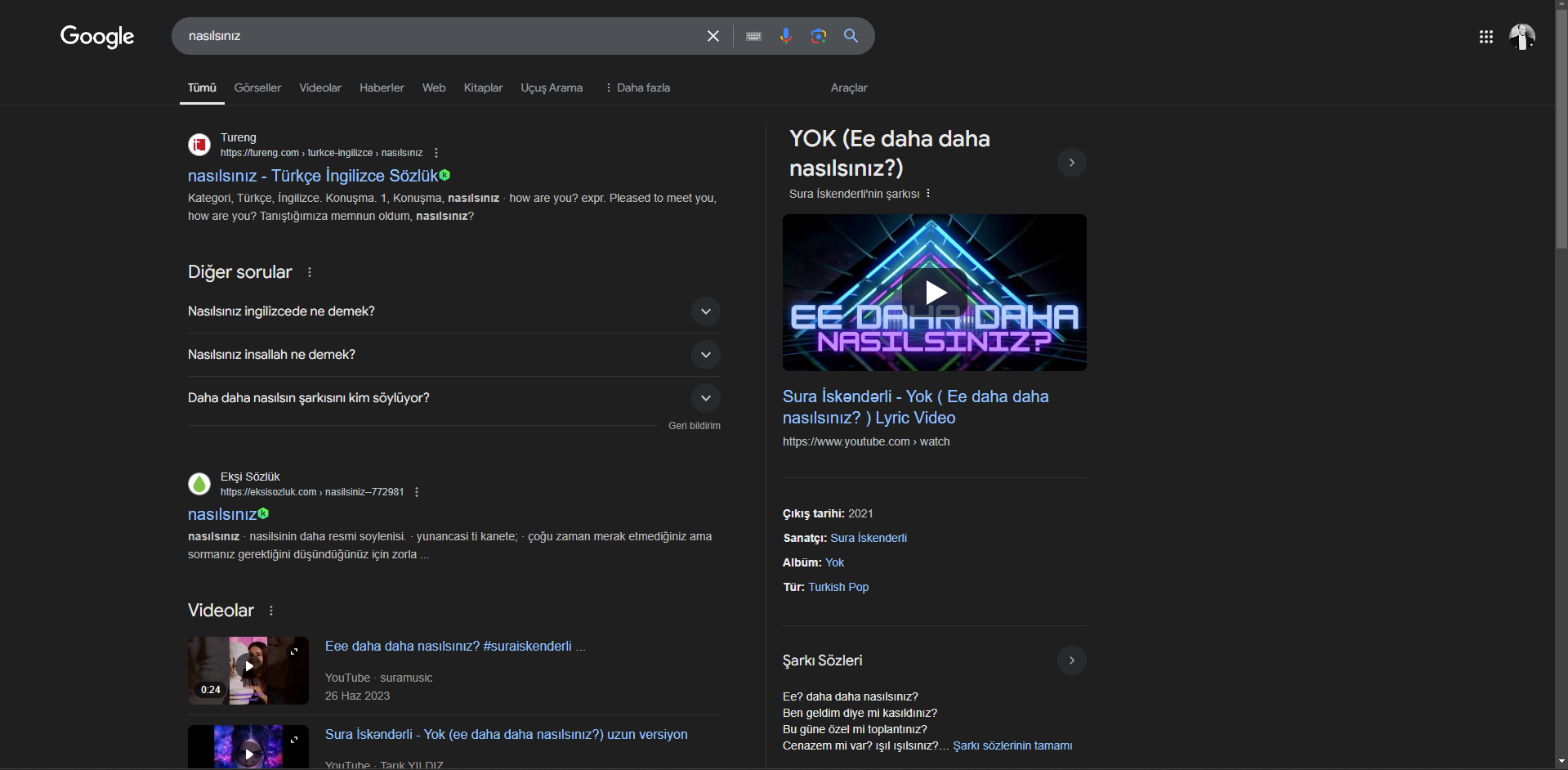Open the Google apps grid
The image size is (1568, 770).
coord(1486,37)
